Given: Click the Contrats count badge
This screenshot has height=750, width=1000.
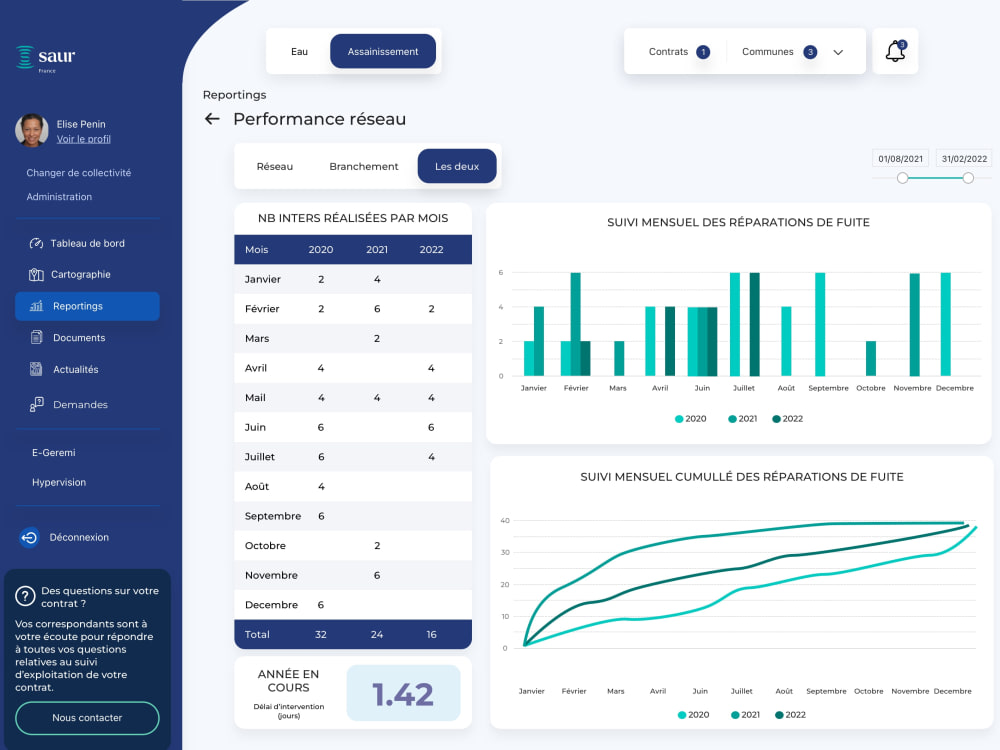Looking at the screenshot, I should 703,52.
